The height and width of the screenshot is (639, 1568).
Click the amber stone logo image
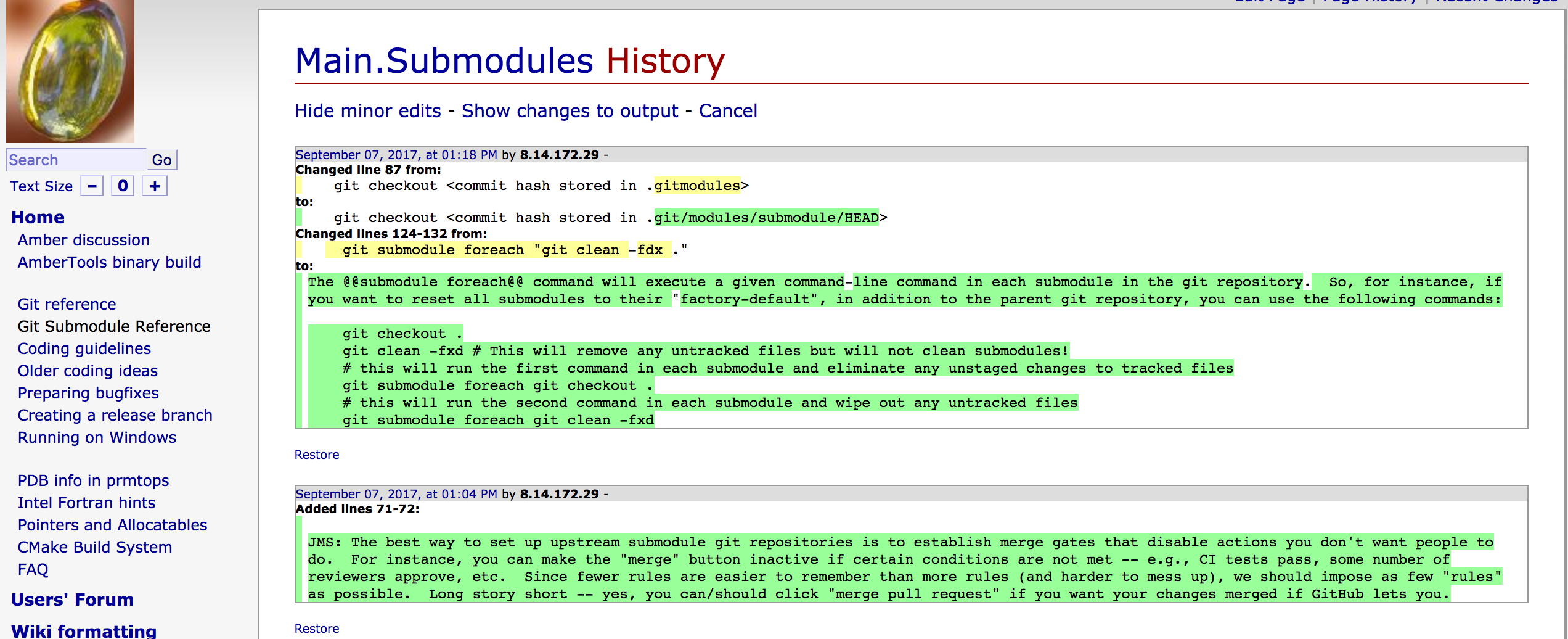[x=70, y=71]
